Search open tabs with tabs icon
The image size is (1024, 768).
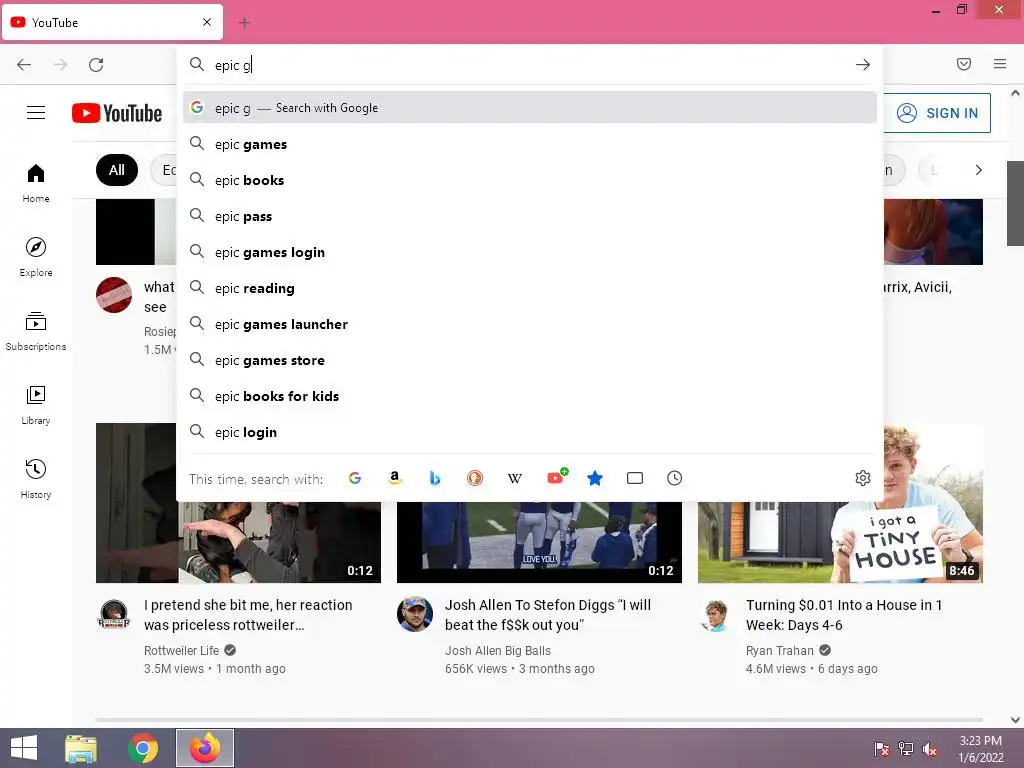tap(635, 478)
